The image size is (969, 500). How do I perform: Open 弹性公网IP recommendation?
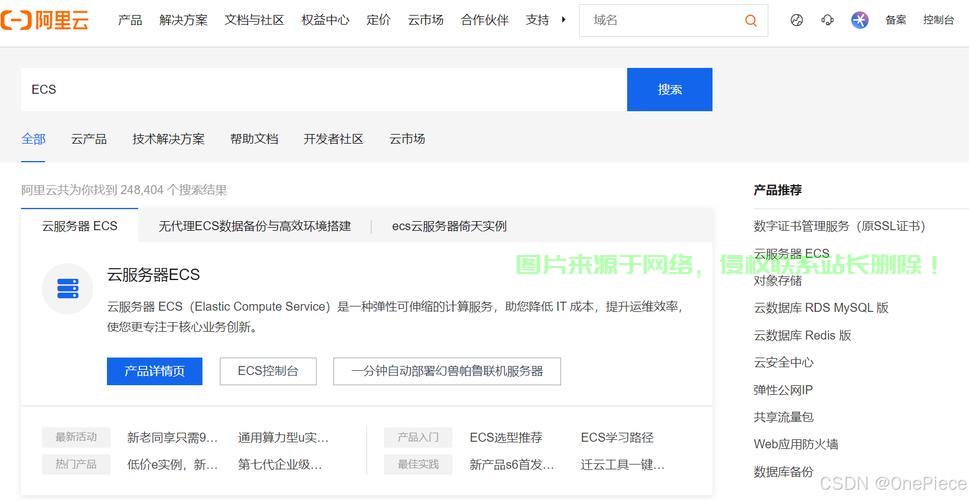(783, 390)
